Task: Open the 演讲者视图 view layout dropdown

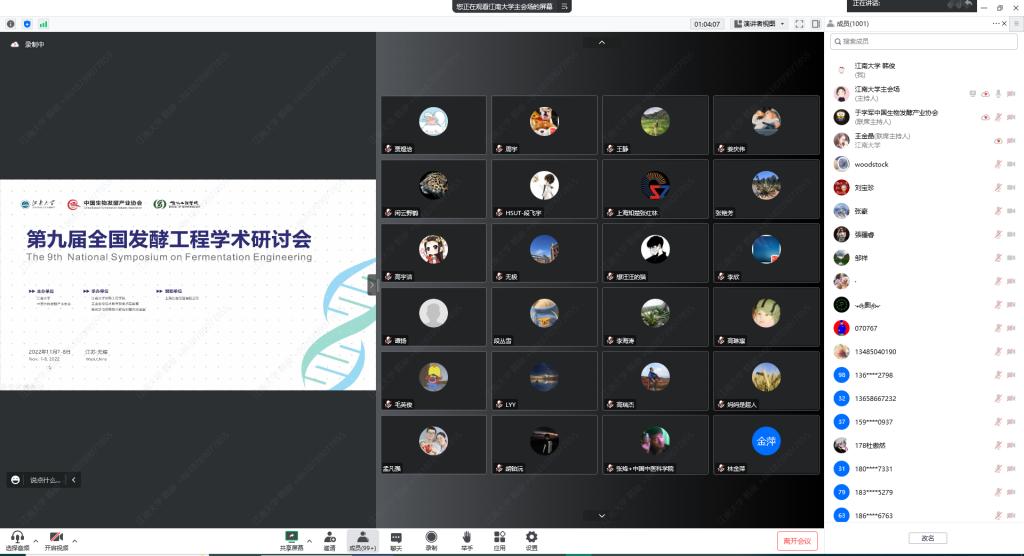Action: click(760, 23)
